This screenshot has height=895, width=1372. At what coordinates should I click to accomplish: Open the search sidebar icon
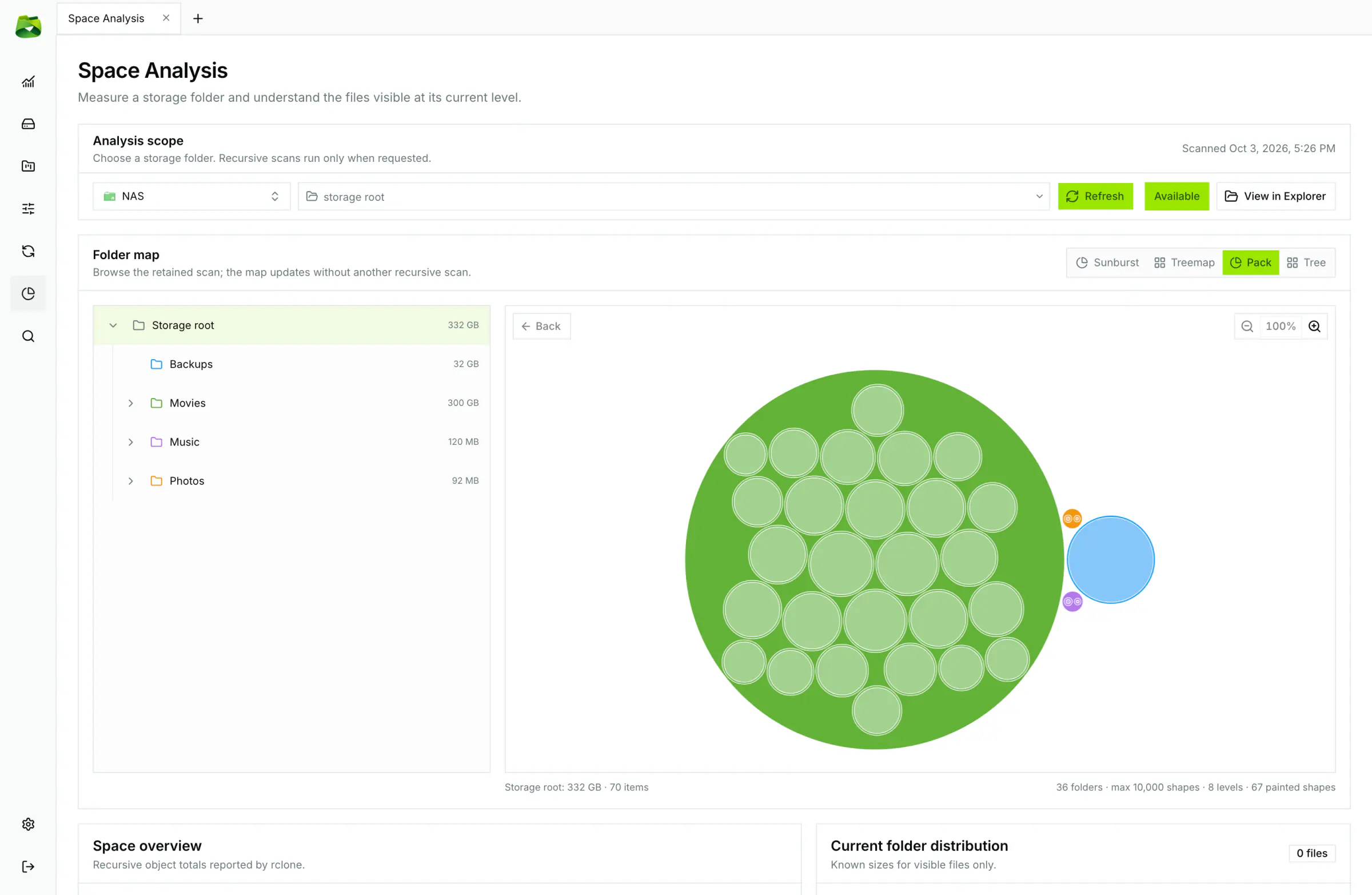(27, 336)
